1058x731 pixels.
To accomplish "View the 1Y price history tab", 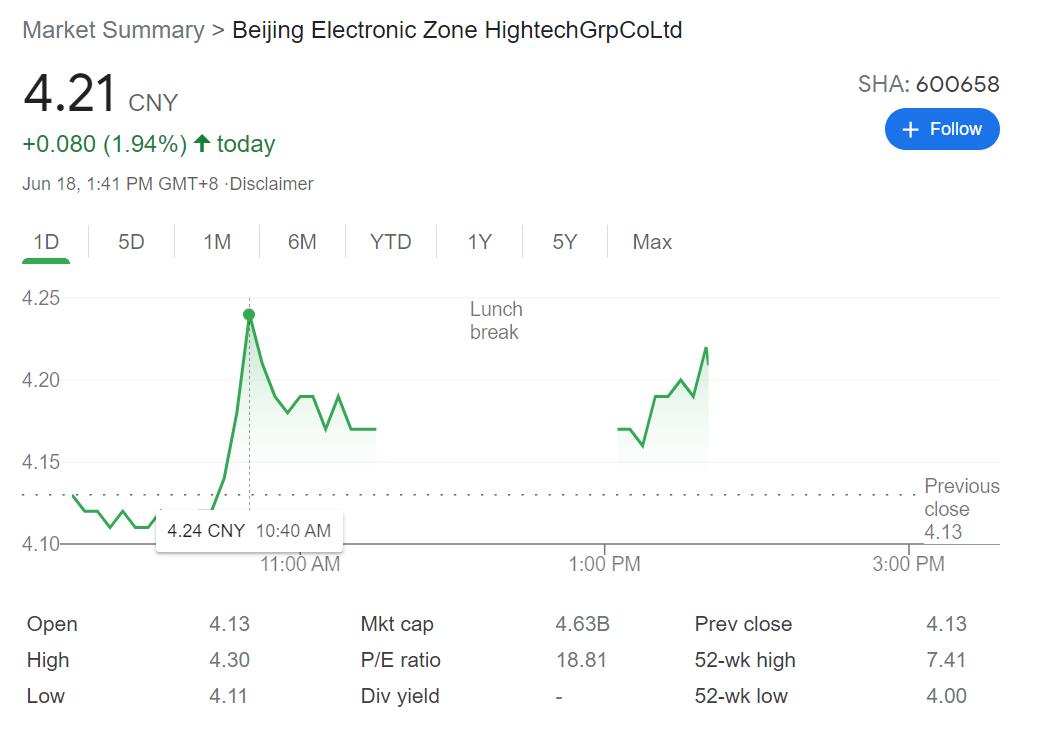I will point(480,242).
